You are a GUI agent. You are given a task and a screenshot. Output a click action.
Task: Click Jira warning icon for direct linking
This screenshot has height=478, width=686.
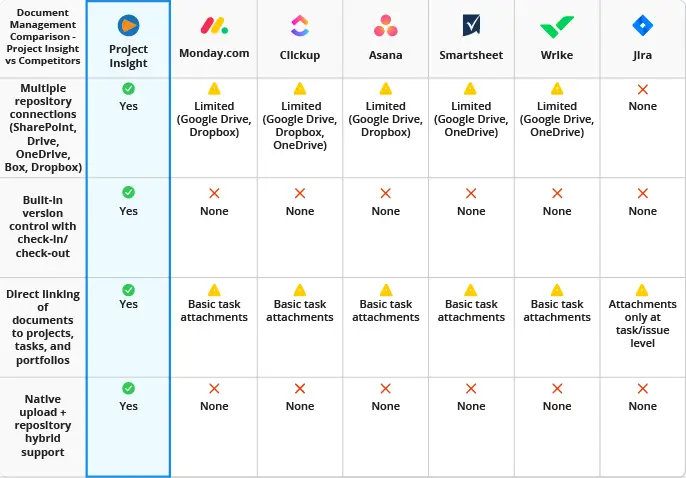[x=643, y=289]
